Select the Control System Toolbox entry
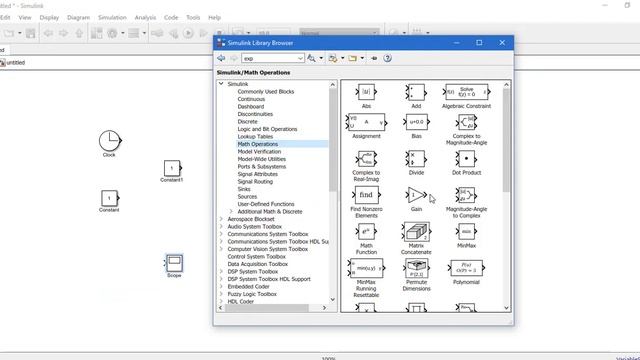The width and height of the screenshot is (640, 360). (256, 256)
